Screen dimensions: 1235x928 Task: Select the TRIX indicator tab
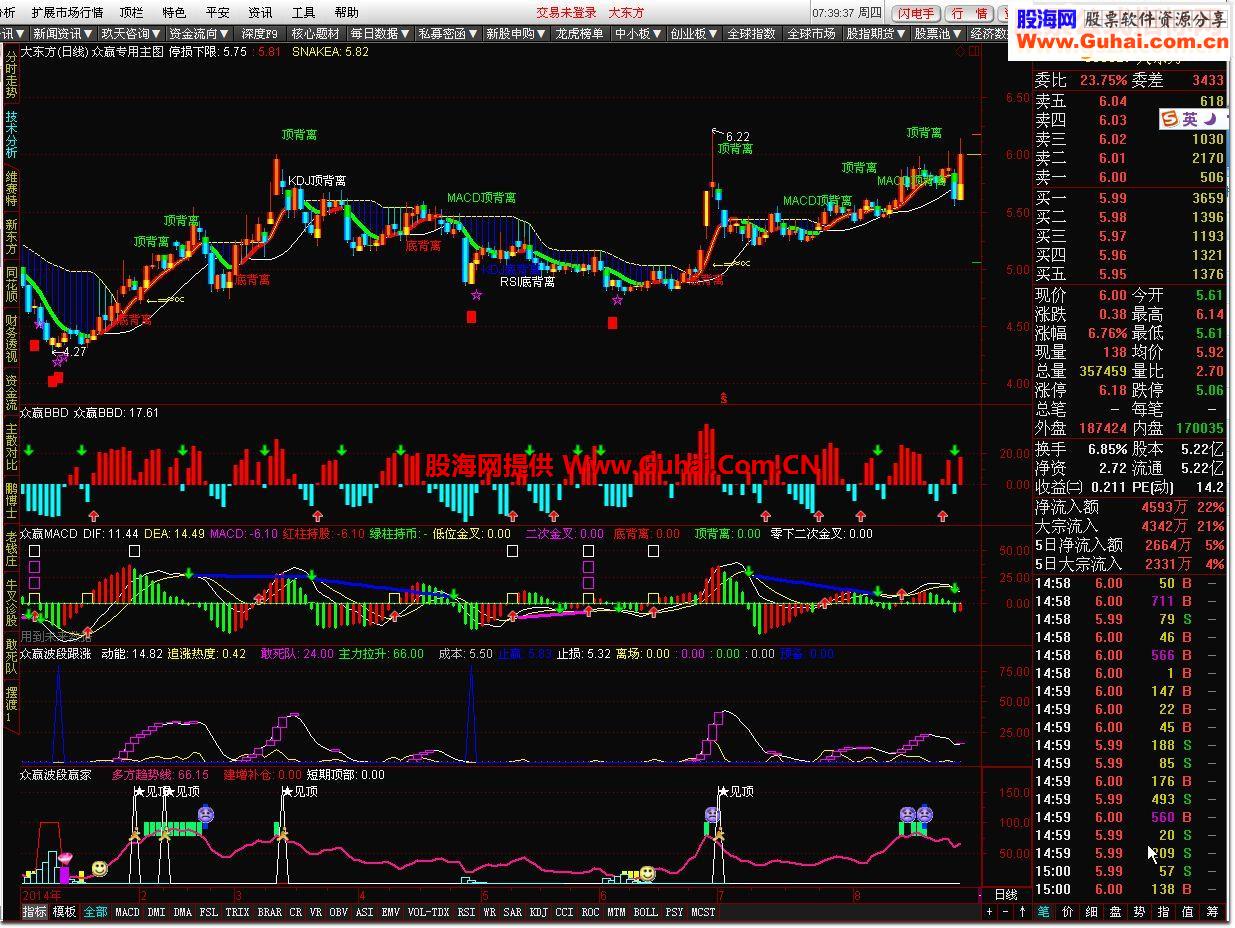point(237,912)
